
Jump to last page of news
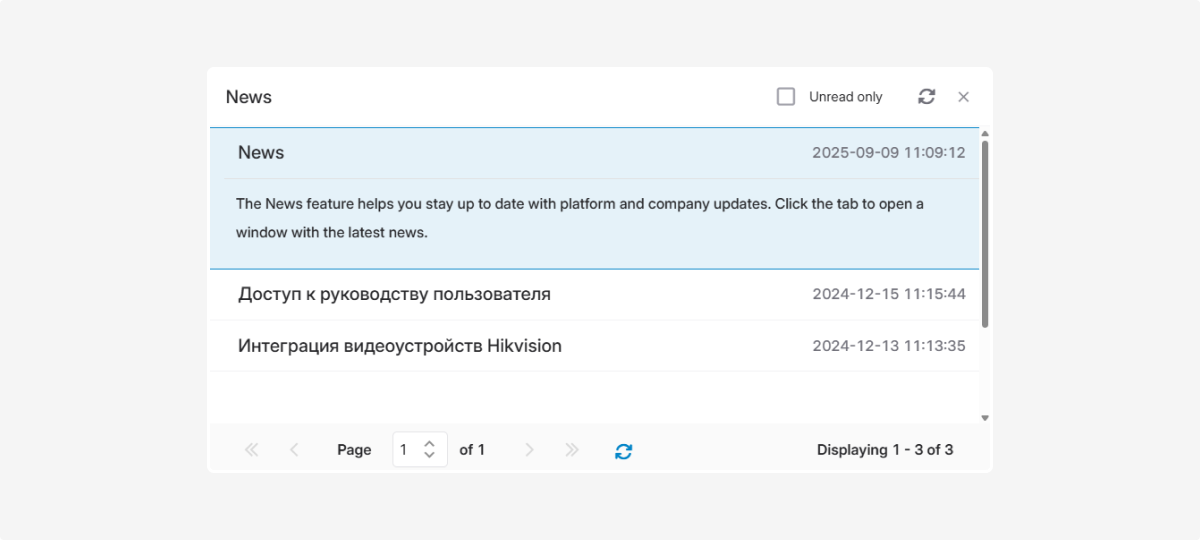572,450
